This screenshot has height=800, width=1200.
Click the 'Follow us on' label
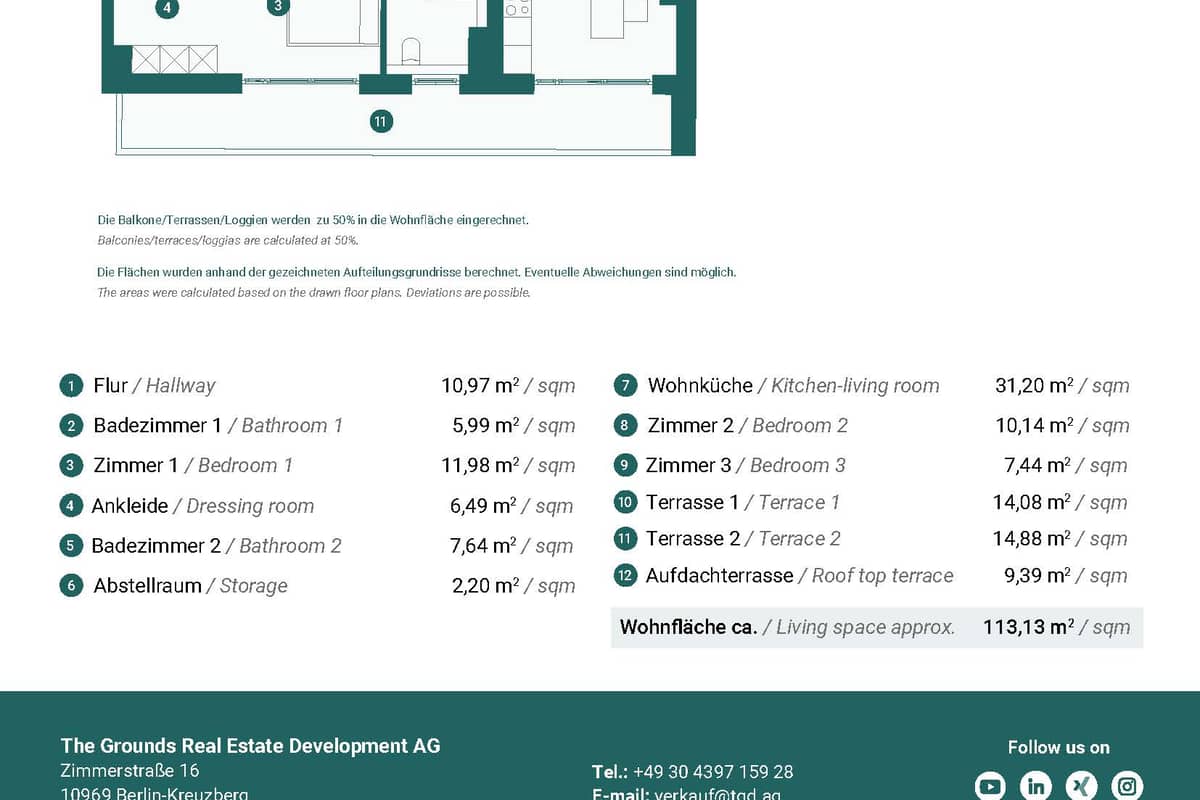(1059, 748)
